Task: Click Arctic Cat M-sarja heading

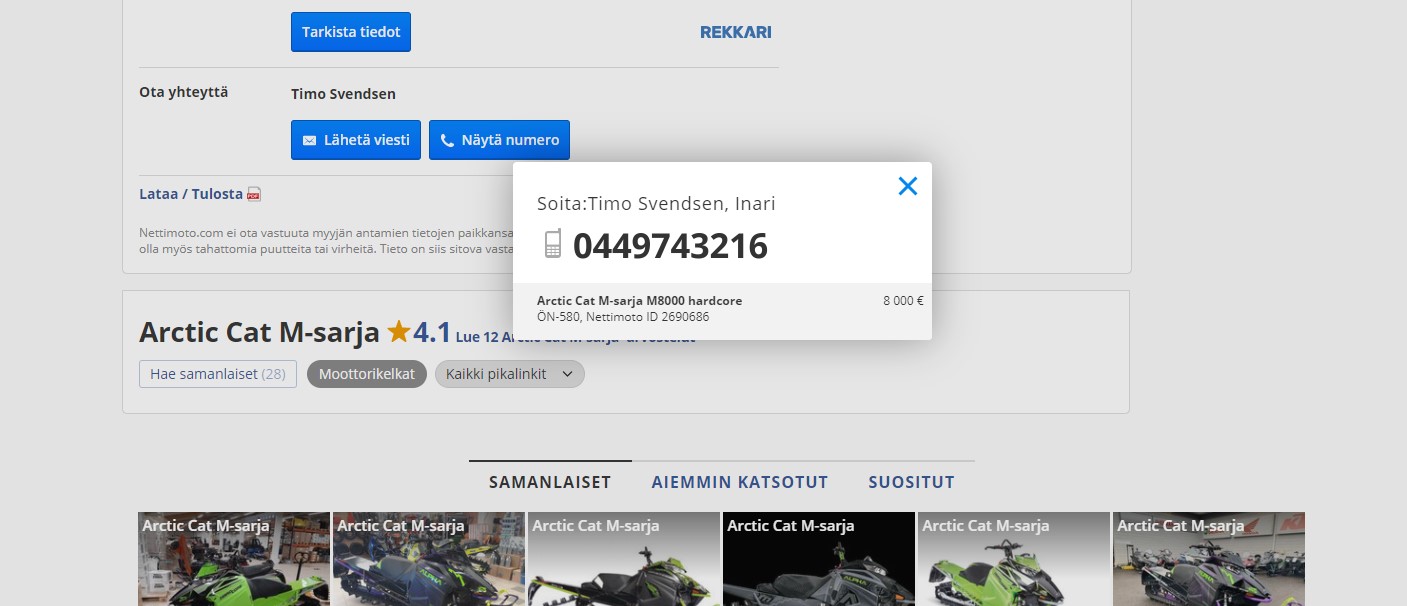Action: pyautogui.click(x=259, y=332)
